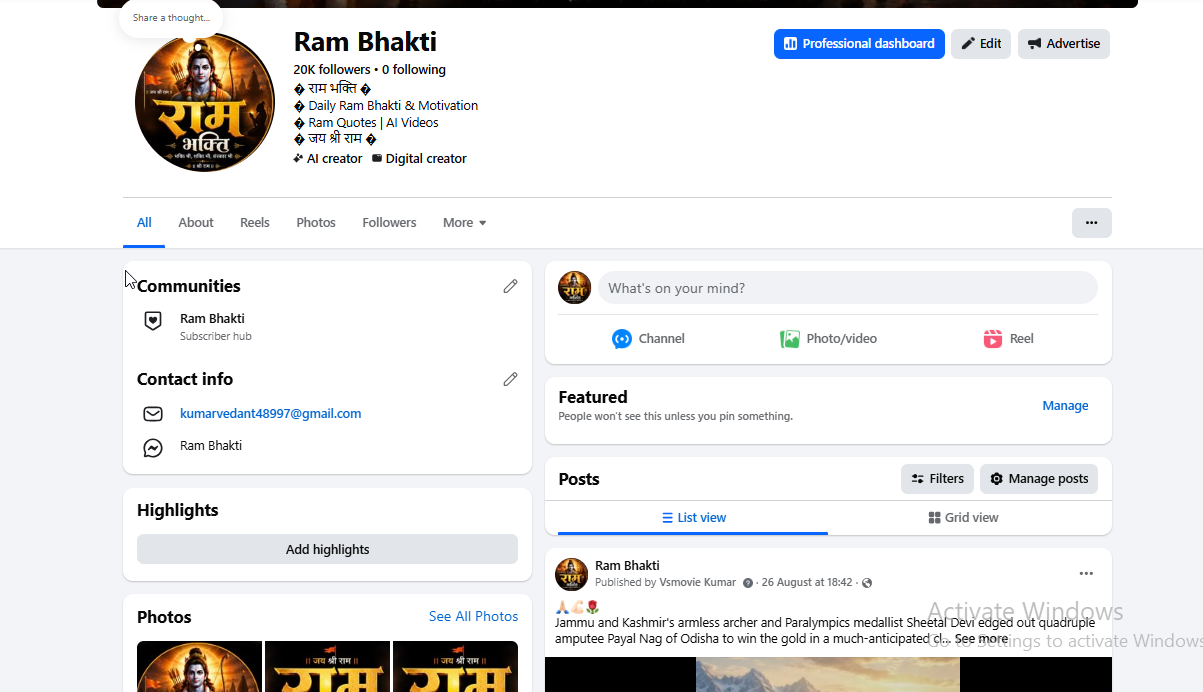Switch to Grid view tab

tap(963, 518)
